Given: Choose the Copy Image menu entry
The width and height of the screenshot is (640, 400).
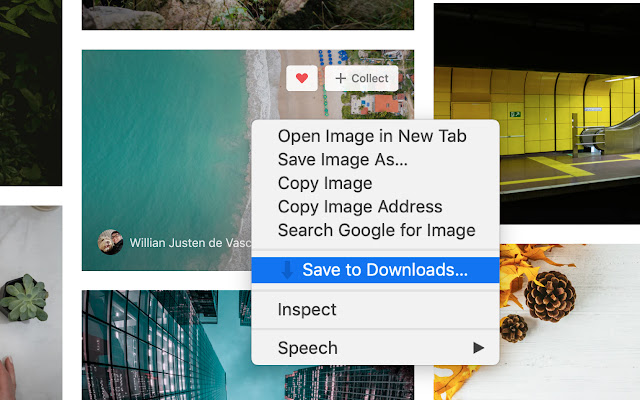Looking at the screenshot, I should (375, 183).
